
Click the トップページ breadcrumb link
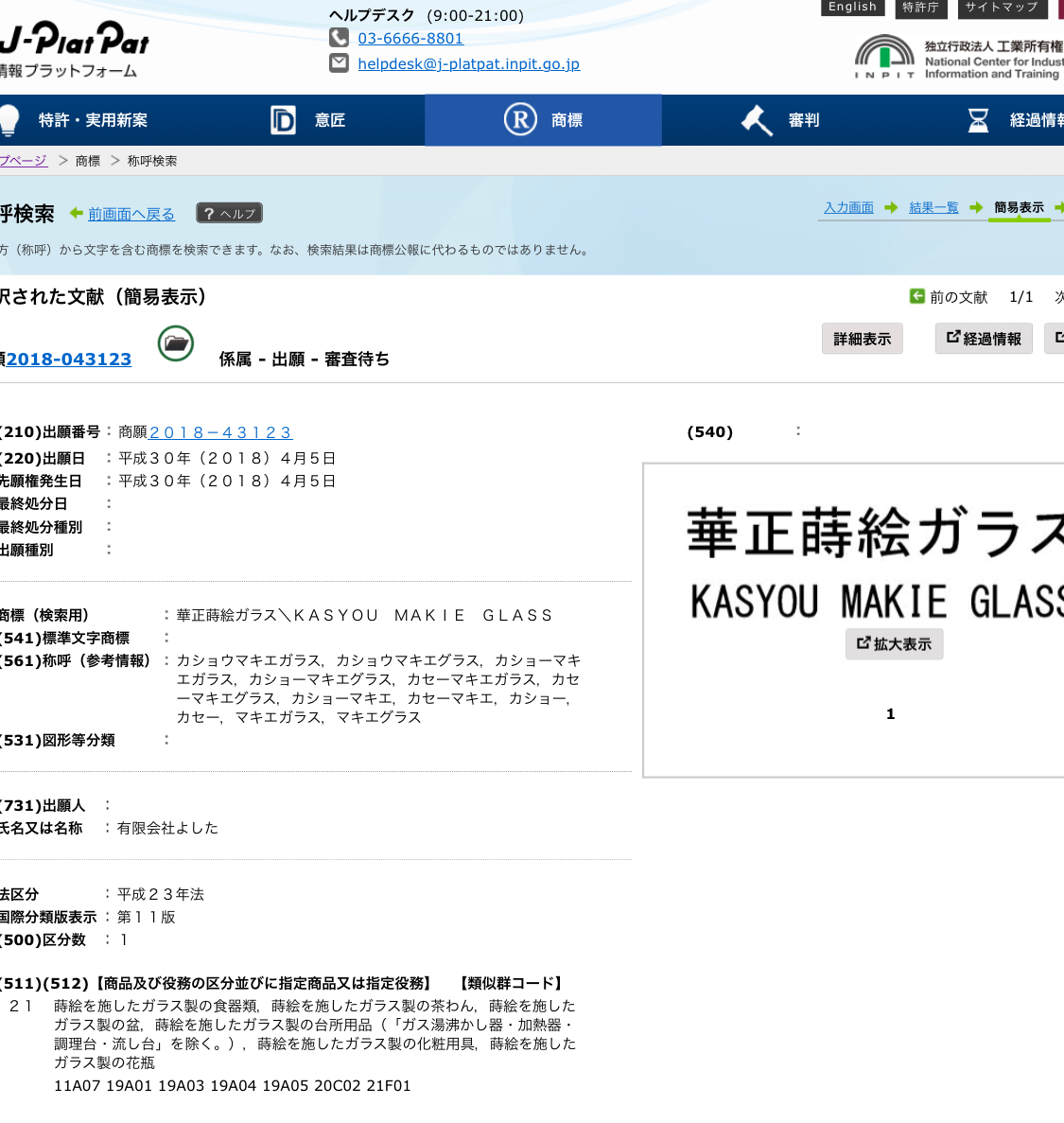[24, 161]
